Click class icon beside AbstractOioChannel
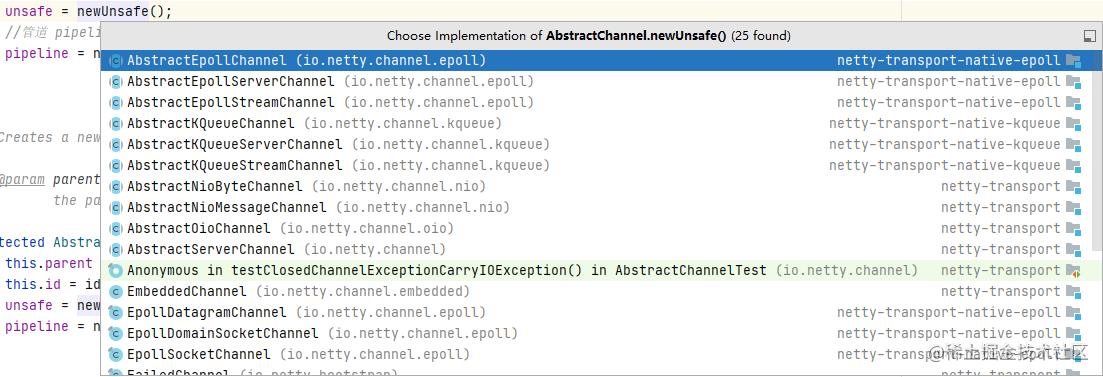This screenshot has width=1103, height=377. (115, 229)
